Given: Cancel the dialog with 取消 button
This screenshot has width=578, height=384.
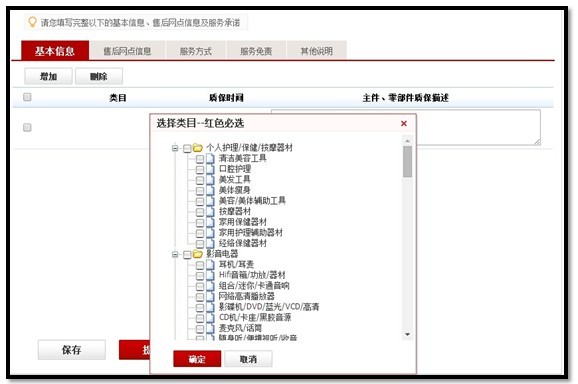Looking at the screenshot, I should click(x=248, y=359).
